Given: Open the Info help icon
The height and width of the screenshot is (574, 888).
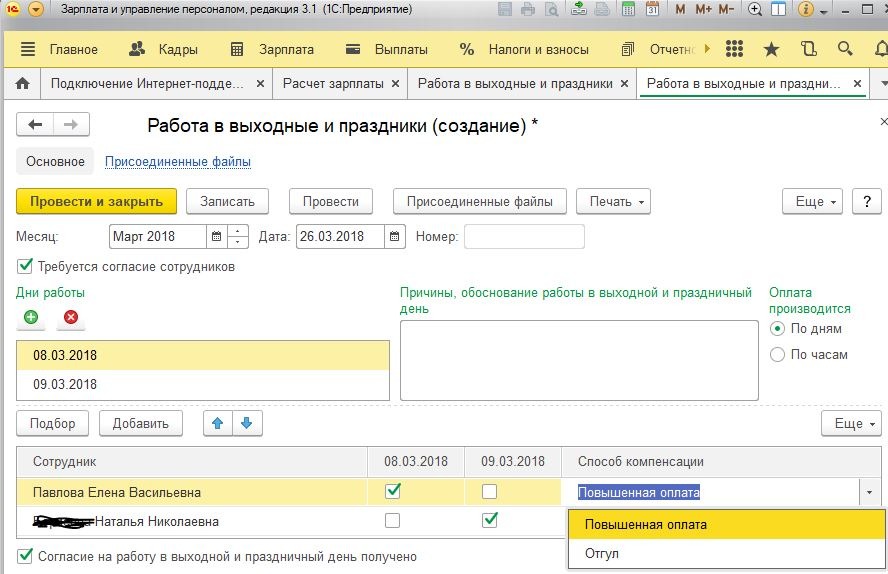Looking at the screenshot, I should 805,9.
